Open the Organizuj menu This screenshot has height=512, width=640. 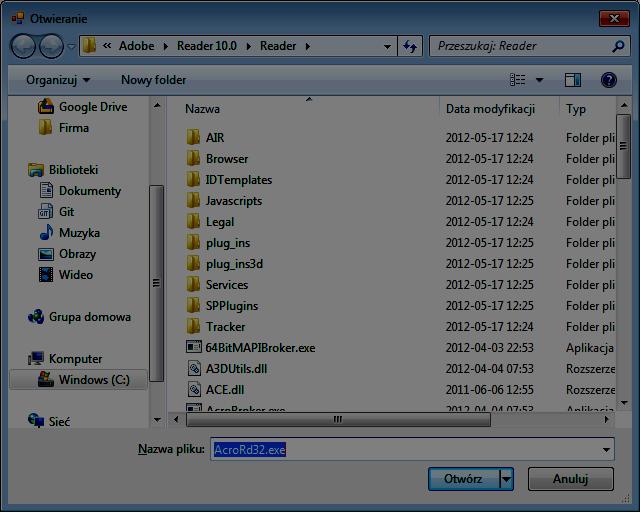(58, 80)
